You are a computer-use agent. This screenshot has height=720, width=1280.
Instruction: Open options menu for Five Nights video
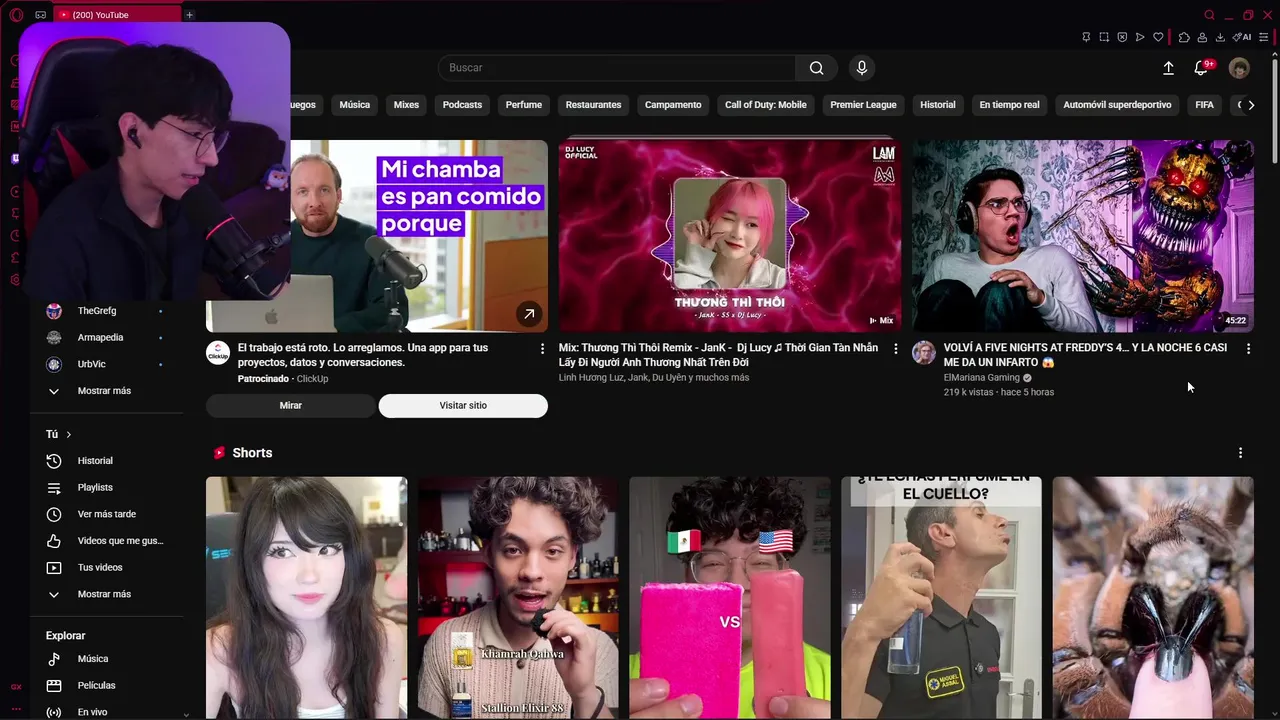[x=1248, y=348]
